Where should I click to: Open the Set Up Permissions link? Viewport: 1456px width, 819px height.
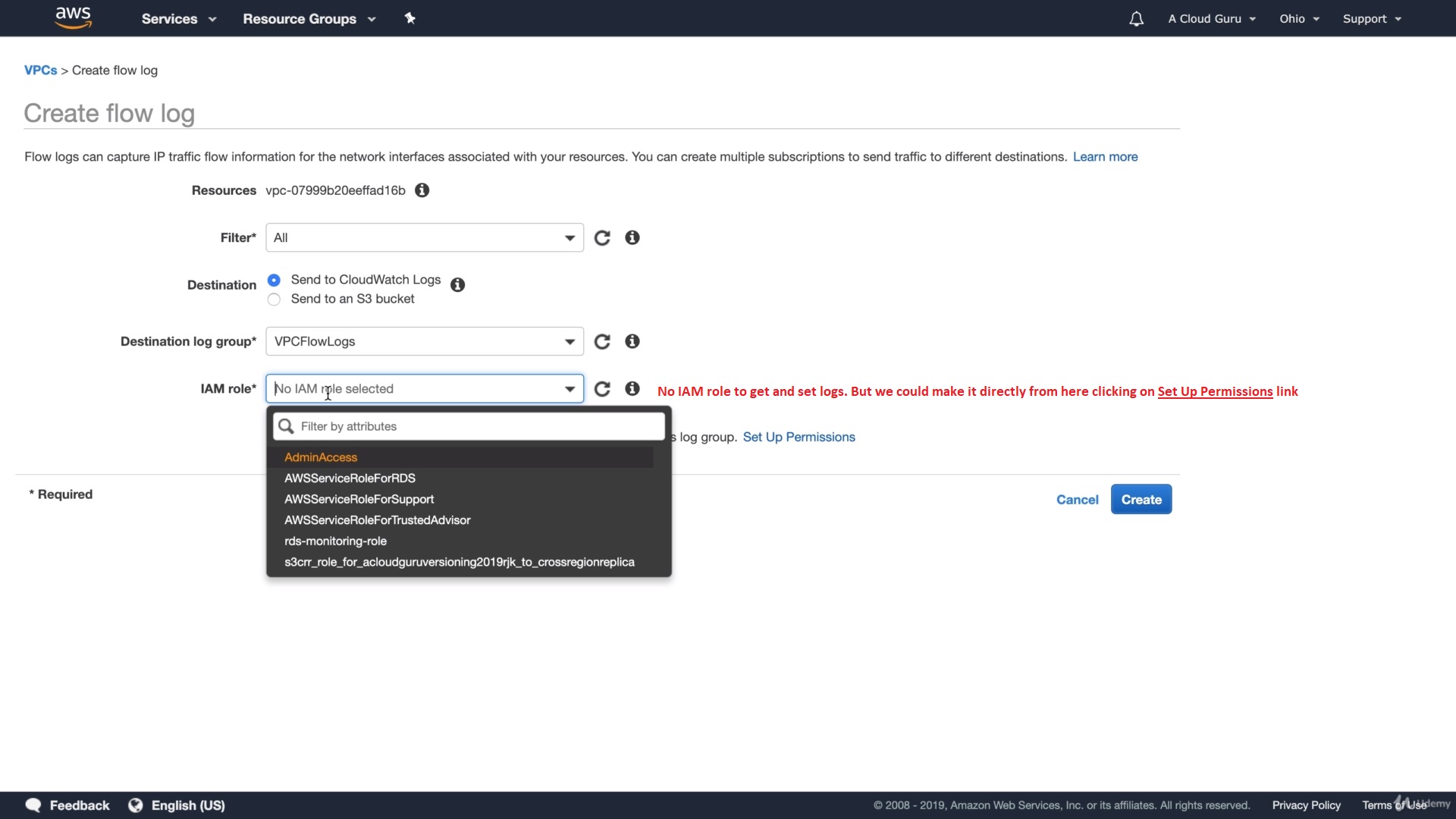coord(799,437)
